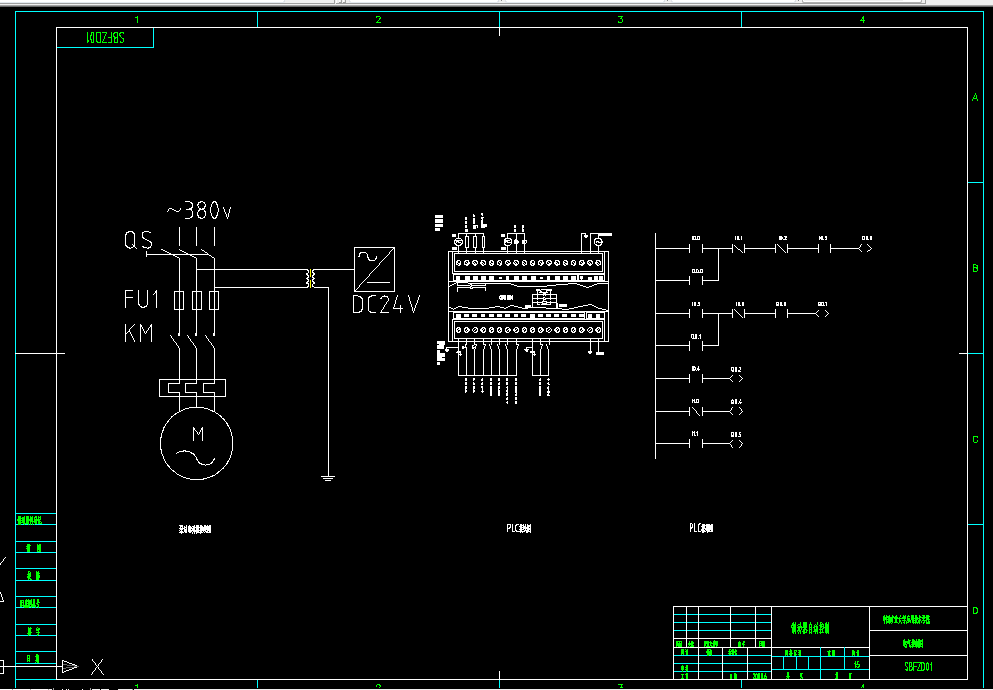The image size is (993, 690).
Task: Select the ~380v voltage label
Action: (x=199, y=211)
